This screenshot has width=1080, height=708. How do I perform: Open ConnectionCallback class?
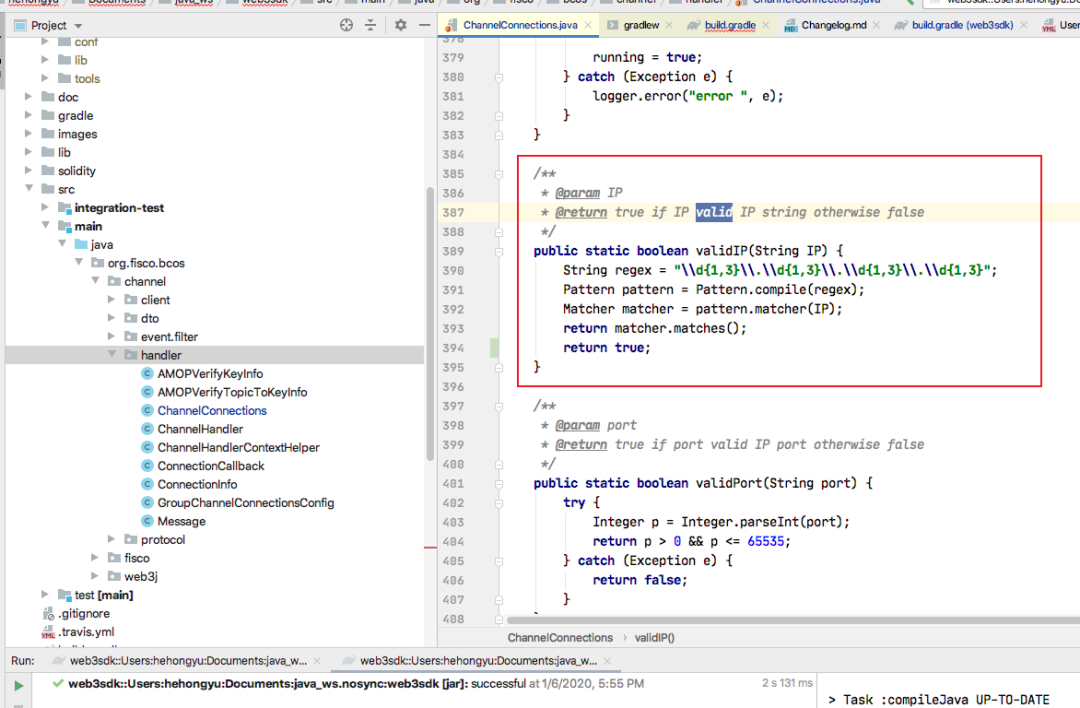coord(211,466)
